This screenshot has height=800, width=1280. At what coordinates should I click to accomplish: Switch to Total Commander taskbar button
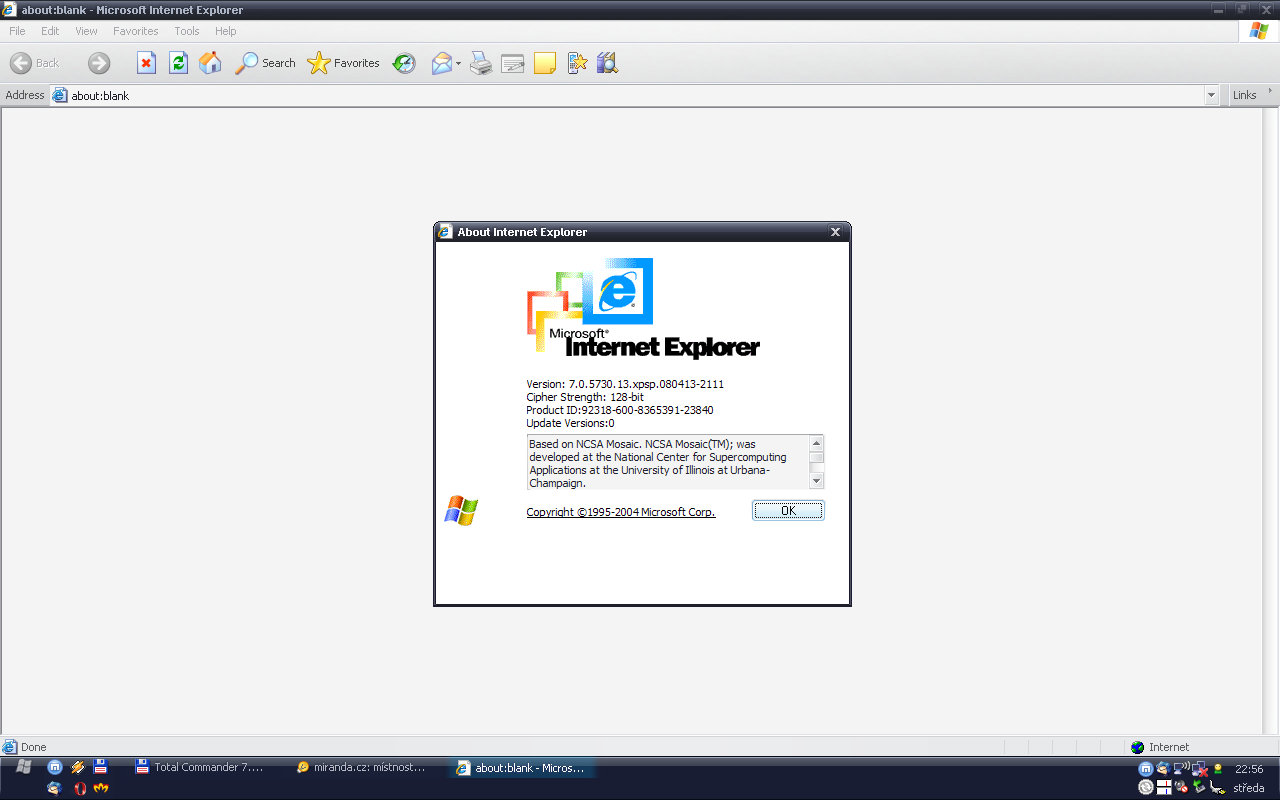click(202, 768)
